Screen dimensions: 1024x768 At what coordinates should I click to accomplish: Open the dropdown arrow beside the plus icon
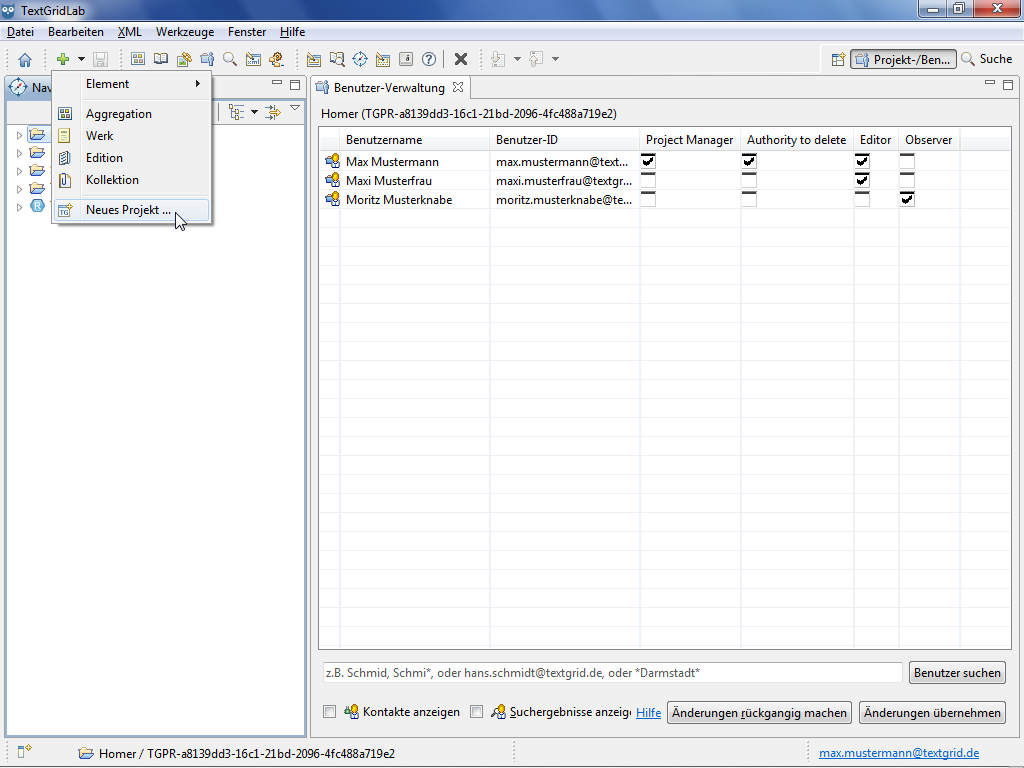coord(82,60)
